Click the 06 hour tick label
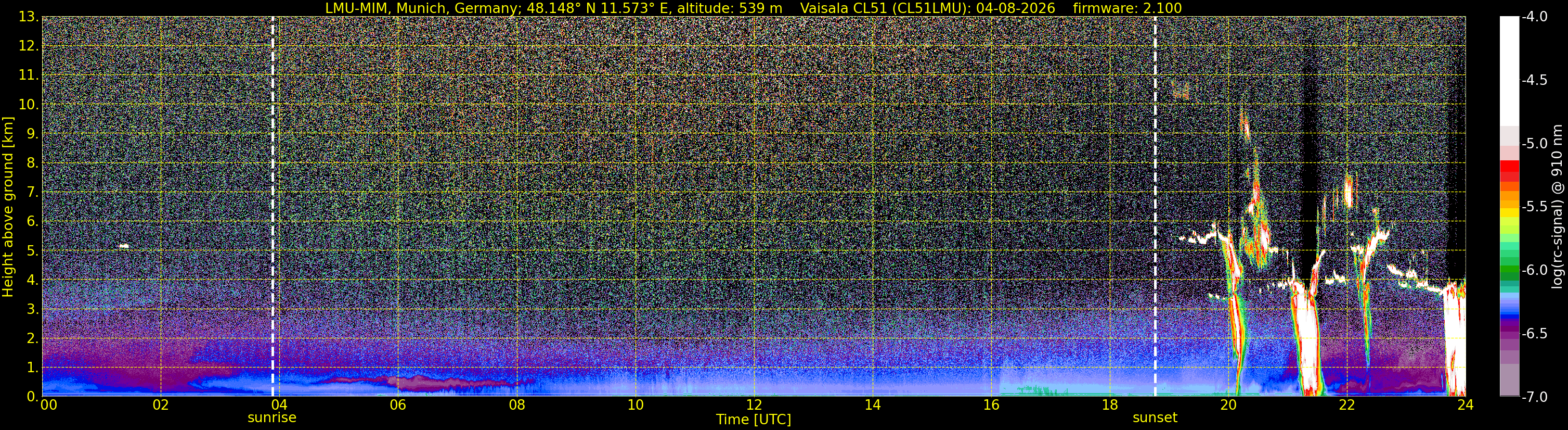This screenshot has width=1568, height=430. [397, 404]
